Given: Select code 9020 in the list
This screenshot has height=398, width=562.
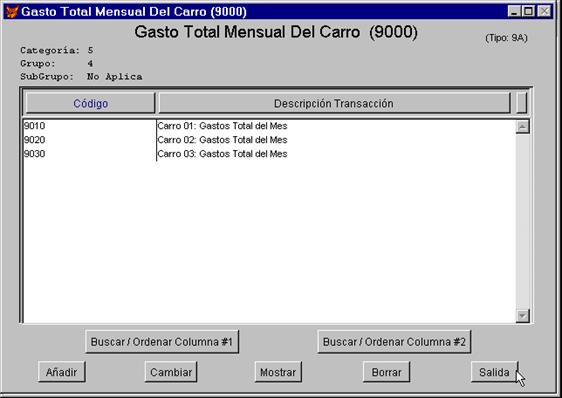Looking at the screenshot, I should [x=35, y=140].
